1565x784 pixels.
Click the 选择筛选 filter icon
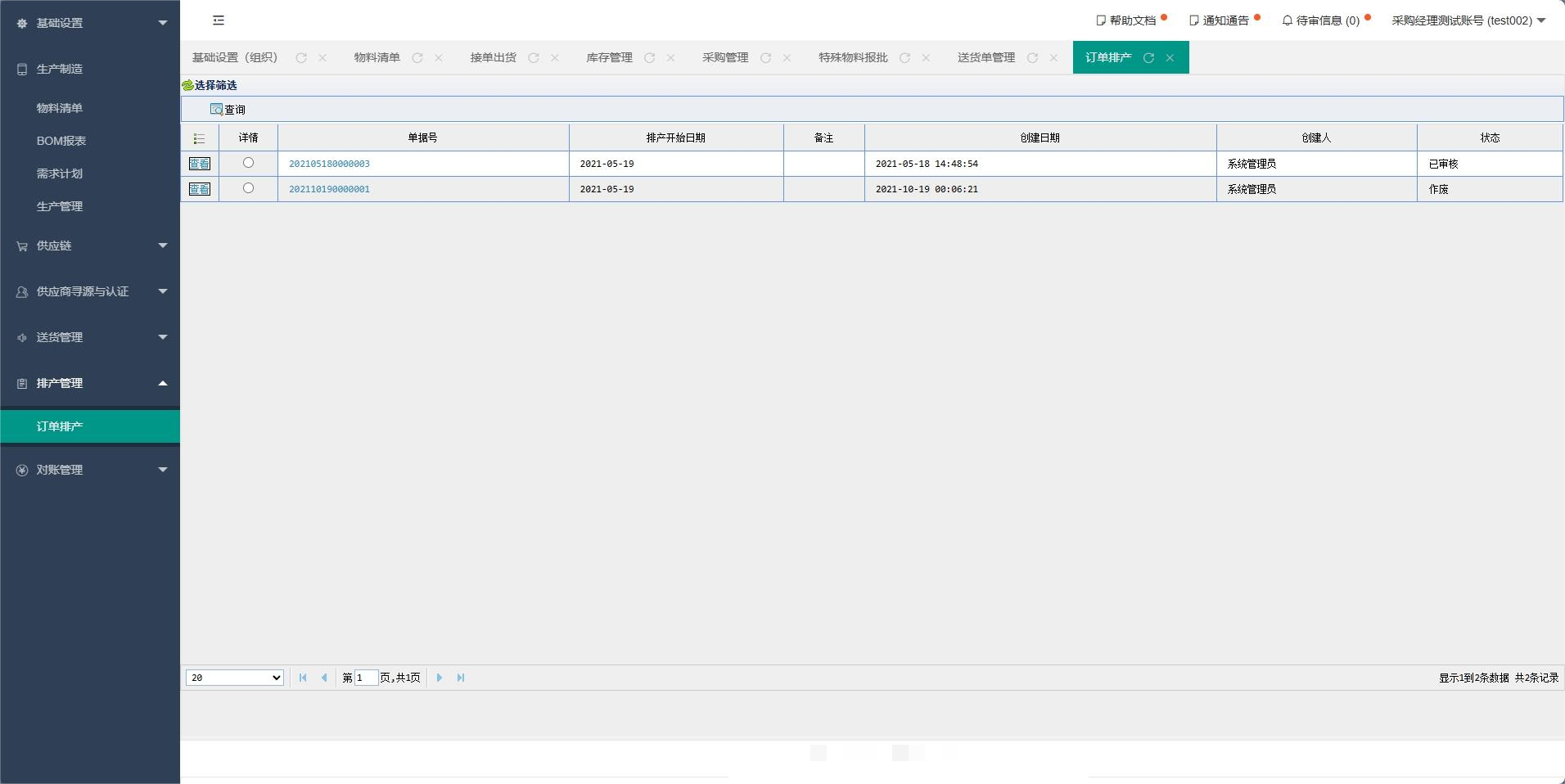click(x=187, y=85)
